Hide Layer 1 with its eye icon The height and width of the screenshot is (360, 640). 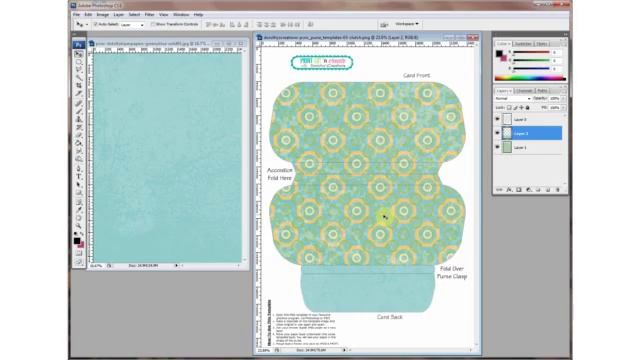click(x=498, y=147)
